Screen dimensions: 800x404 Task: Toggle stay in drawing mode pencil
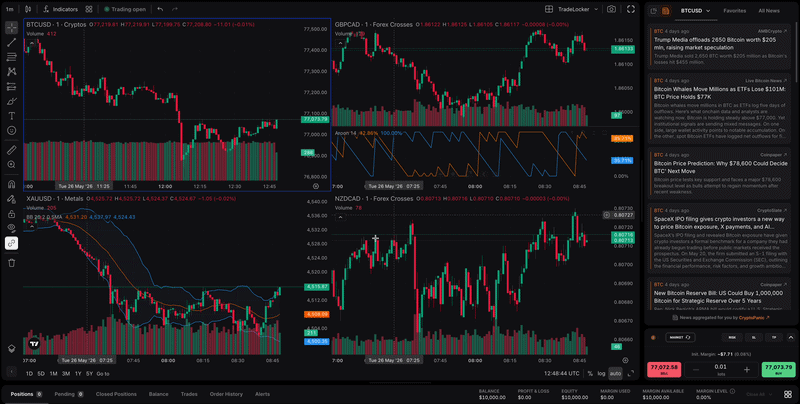tap(11, 199)
